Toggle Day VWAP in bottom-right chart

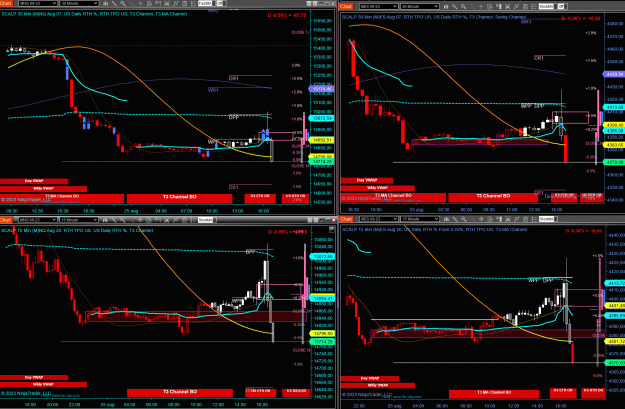tap(369, 378)
